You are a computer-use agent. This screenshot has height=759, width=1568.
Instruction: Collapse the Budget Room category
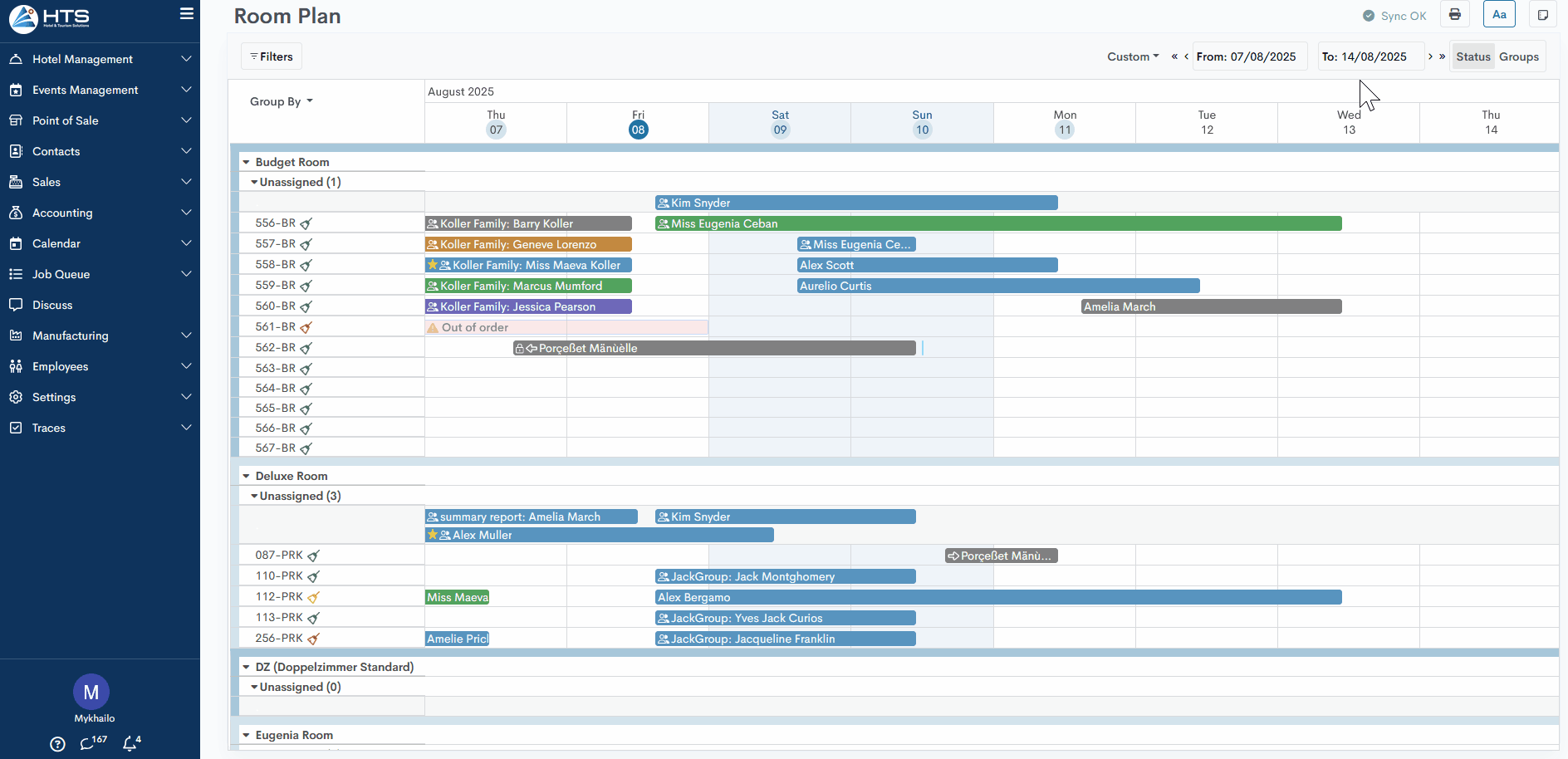pyautogui.click(x=247, y=162)
